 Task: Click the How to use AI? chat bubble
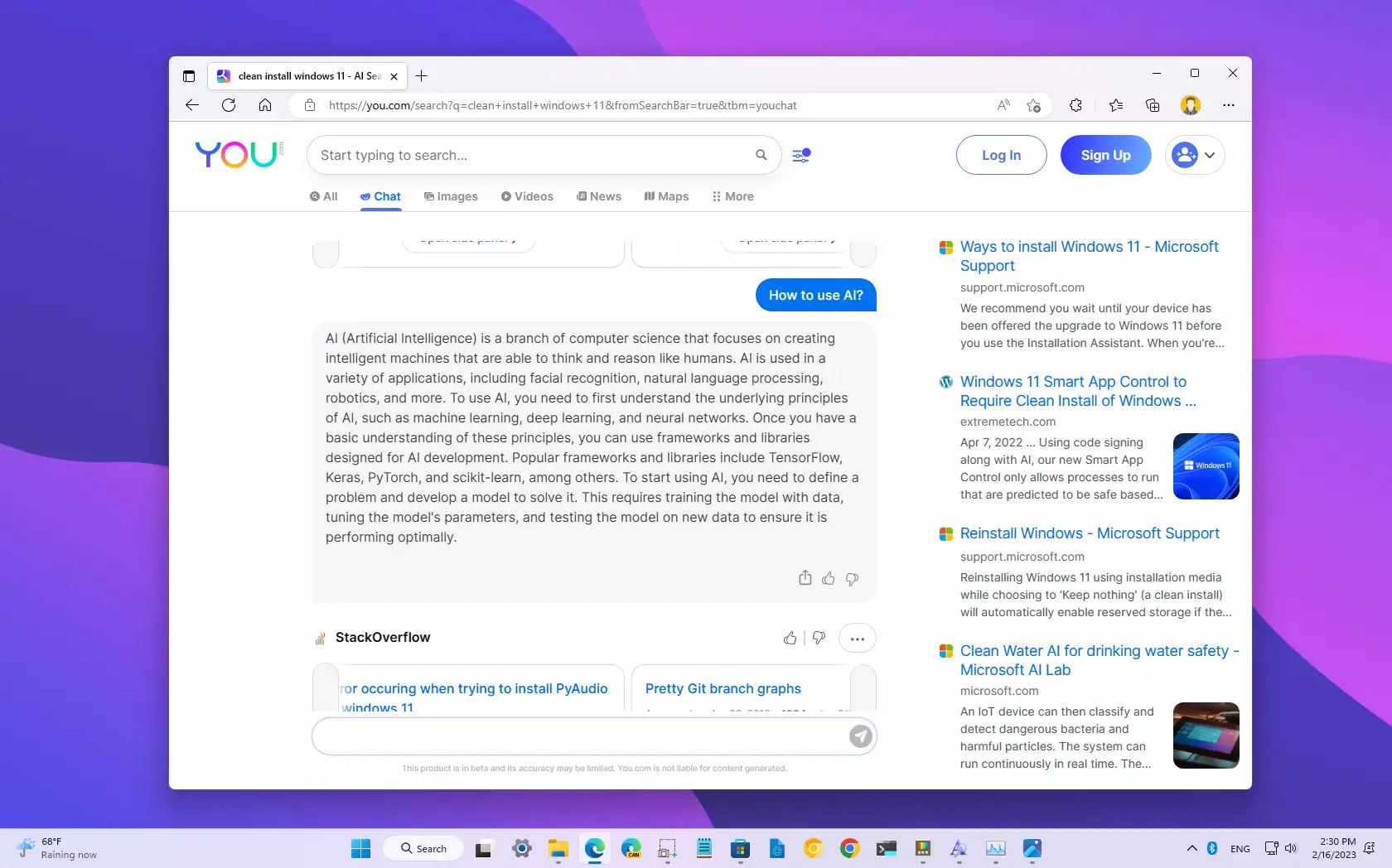816,295
